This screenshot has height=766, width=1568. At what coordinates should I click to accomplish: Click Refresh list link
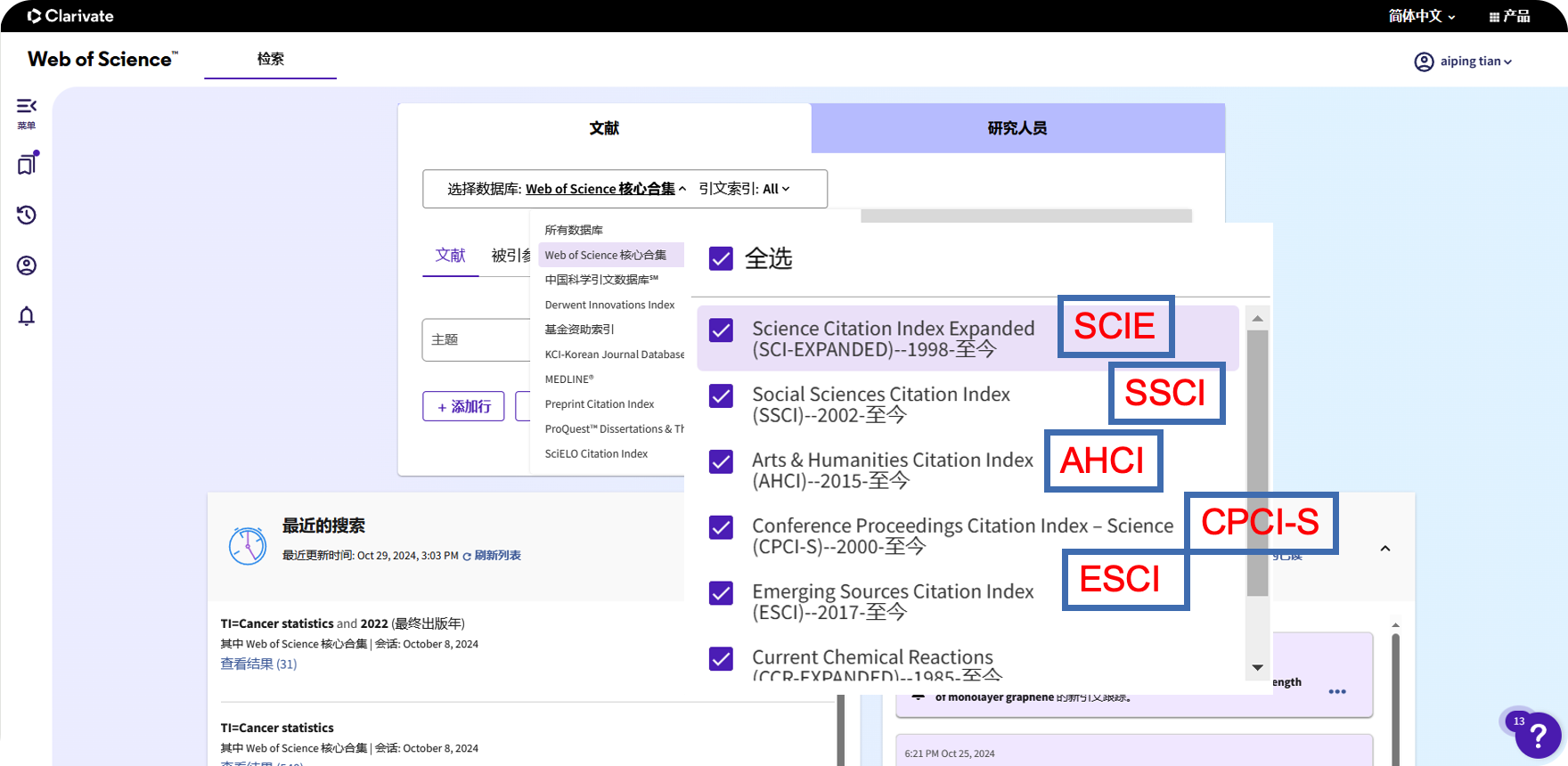pos(497,556)
